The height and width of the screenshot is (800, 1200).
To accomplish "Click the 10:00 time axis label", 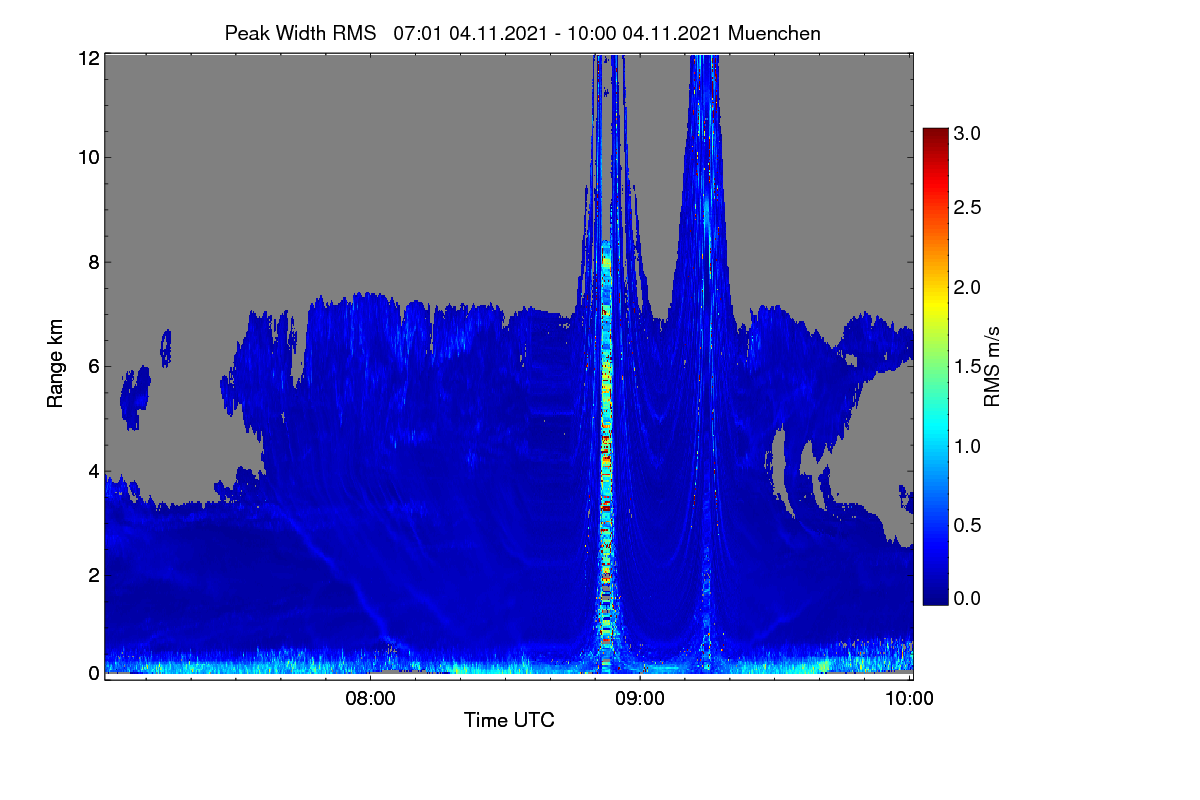I will [910, 698].
